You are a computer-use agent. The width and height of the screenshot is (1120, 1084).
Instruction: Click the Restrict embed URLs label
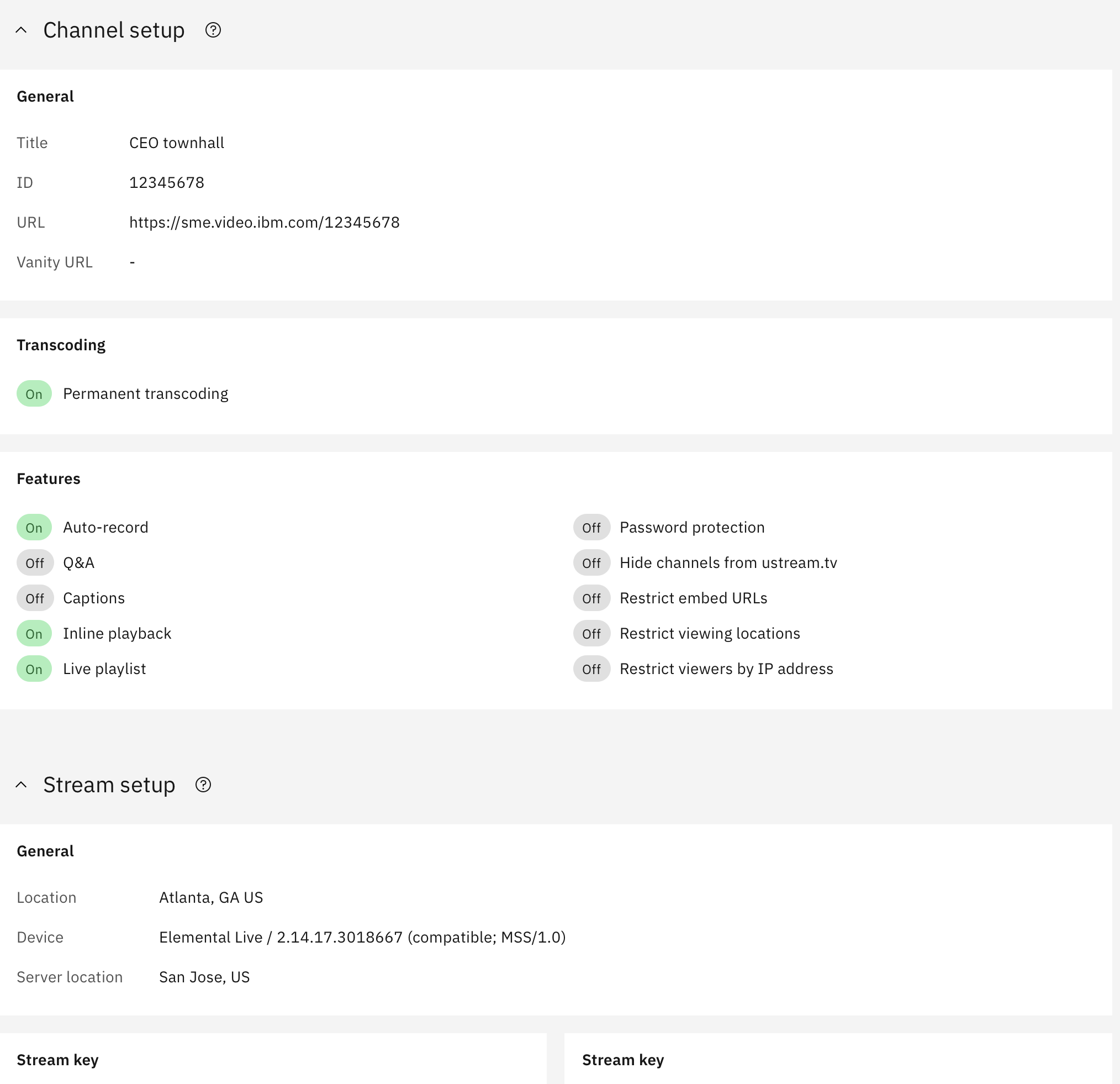point(694,598)
